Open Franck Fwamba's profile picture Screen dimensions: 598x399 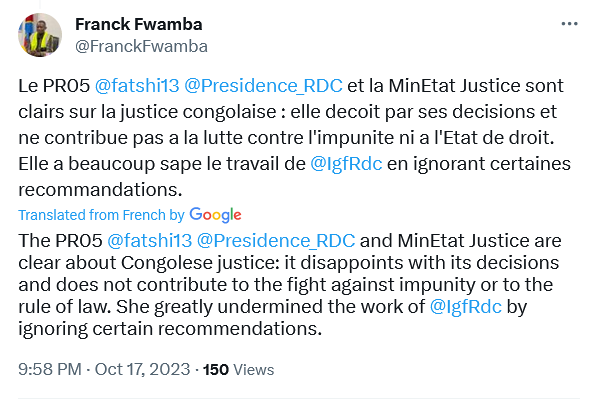[x=40, y=35]
